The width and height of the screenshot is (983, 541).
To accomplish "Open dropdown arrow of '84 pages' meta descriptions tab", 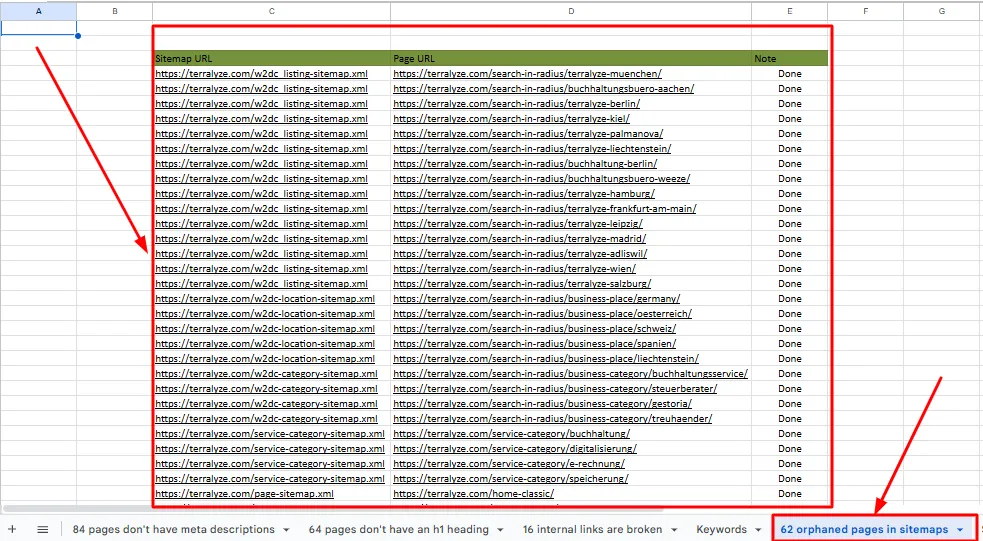I will [x=286, y=530].
